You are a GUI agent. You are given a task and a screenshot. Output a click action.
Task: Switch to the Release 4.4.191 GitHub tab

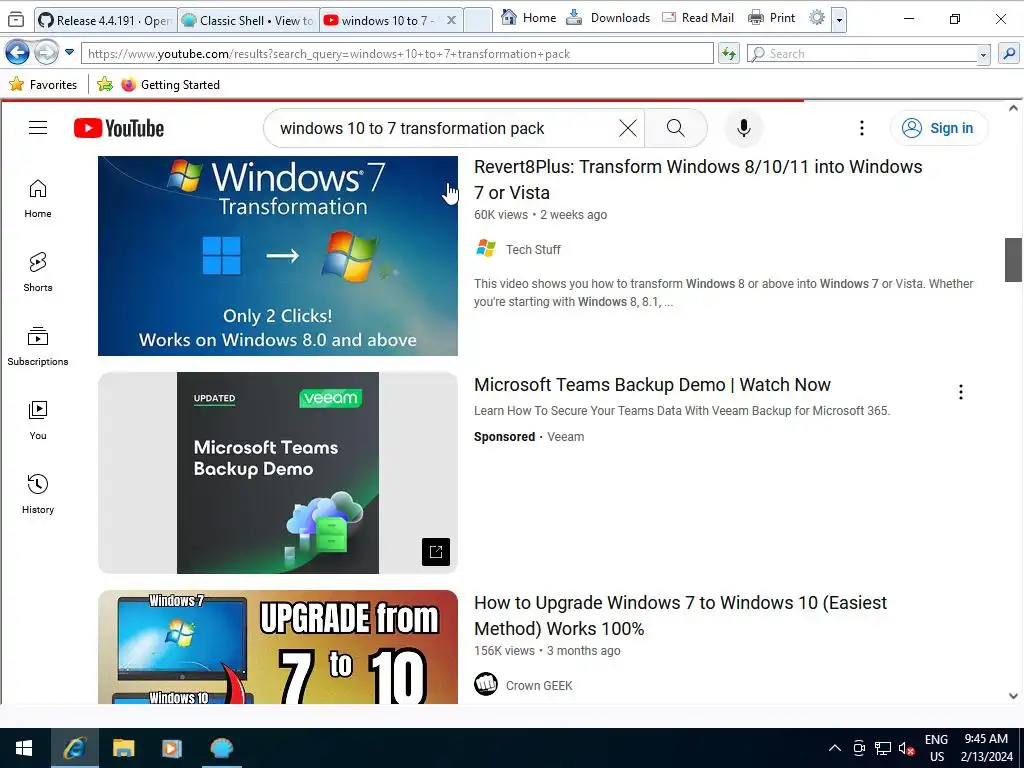tap(105, 20)
